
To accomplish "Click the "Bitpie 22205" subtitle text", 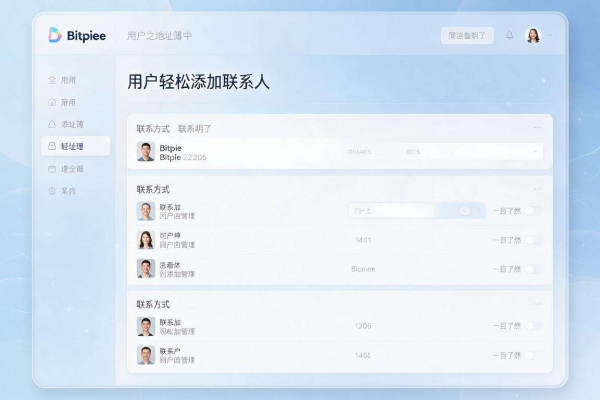I will point(183,157).
